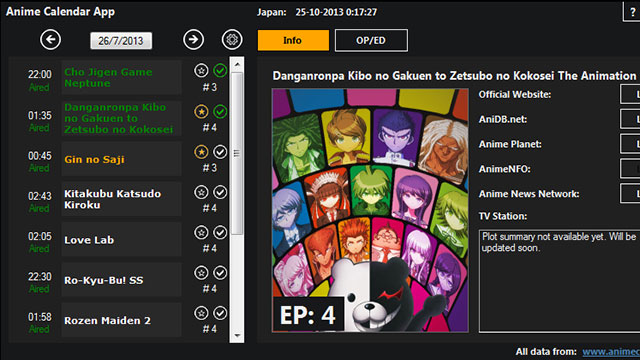Mark Ro-Kyu-Bu! SS as watched

click(x=220, y=273)
